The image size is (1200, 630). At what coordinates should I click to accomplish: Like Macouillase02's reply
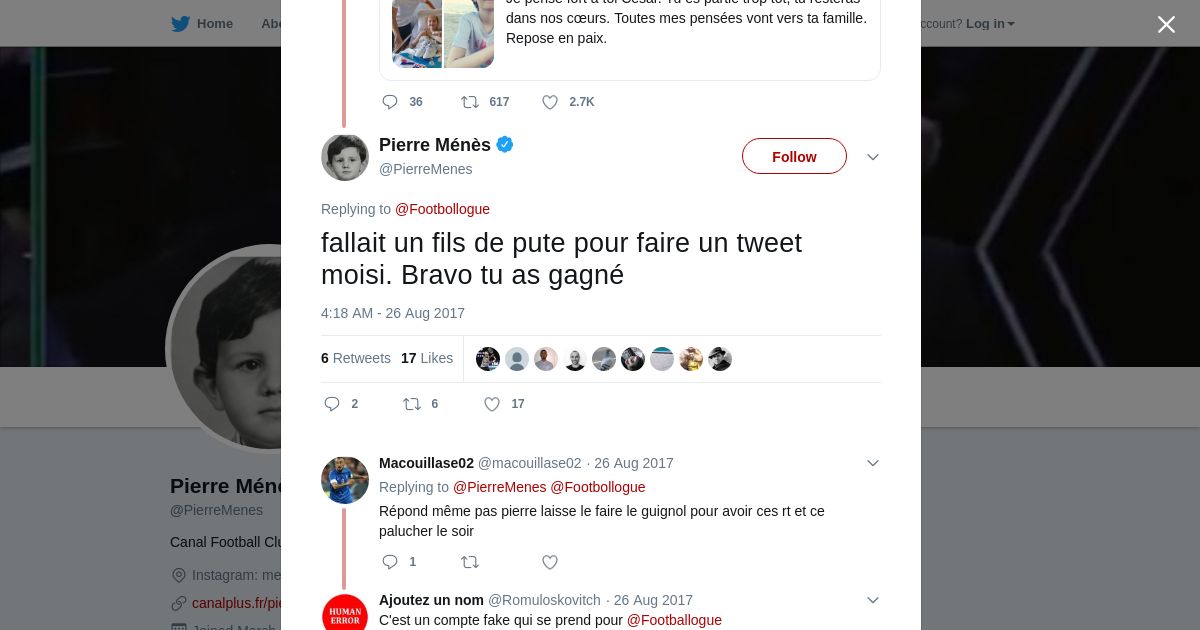pyautogui.click(x=550, y=562)
